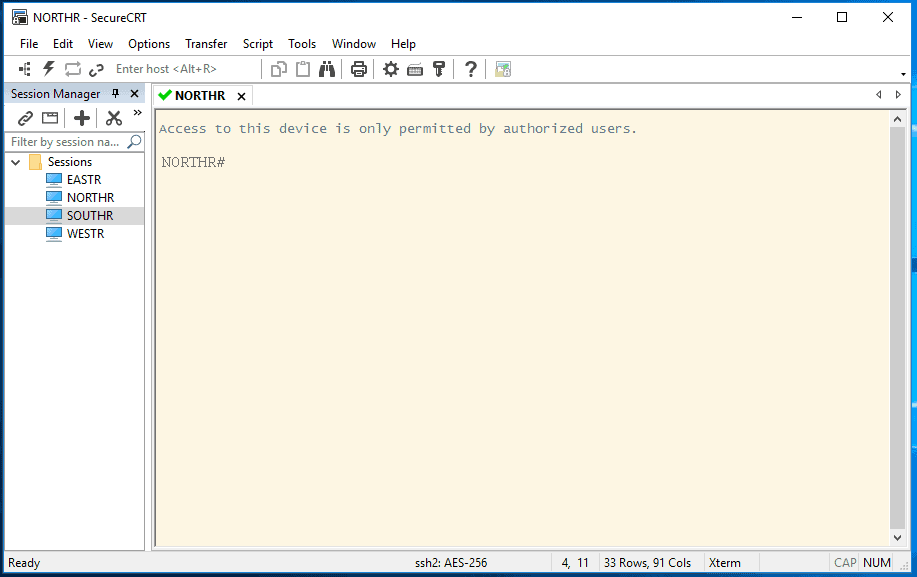Click the terminal scrollbar down arrow

897,537
